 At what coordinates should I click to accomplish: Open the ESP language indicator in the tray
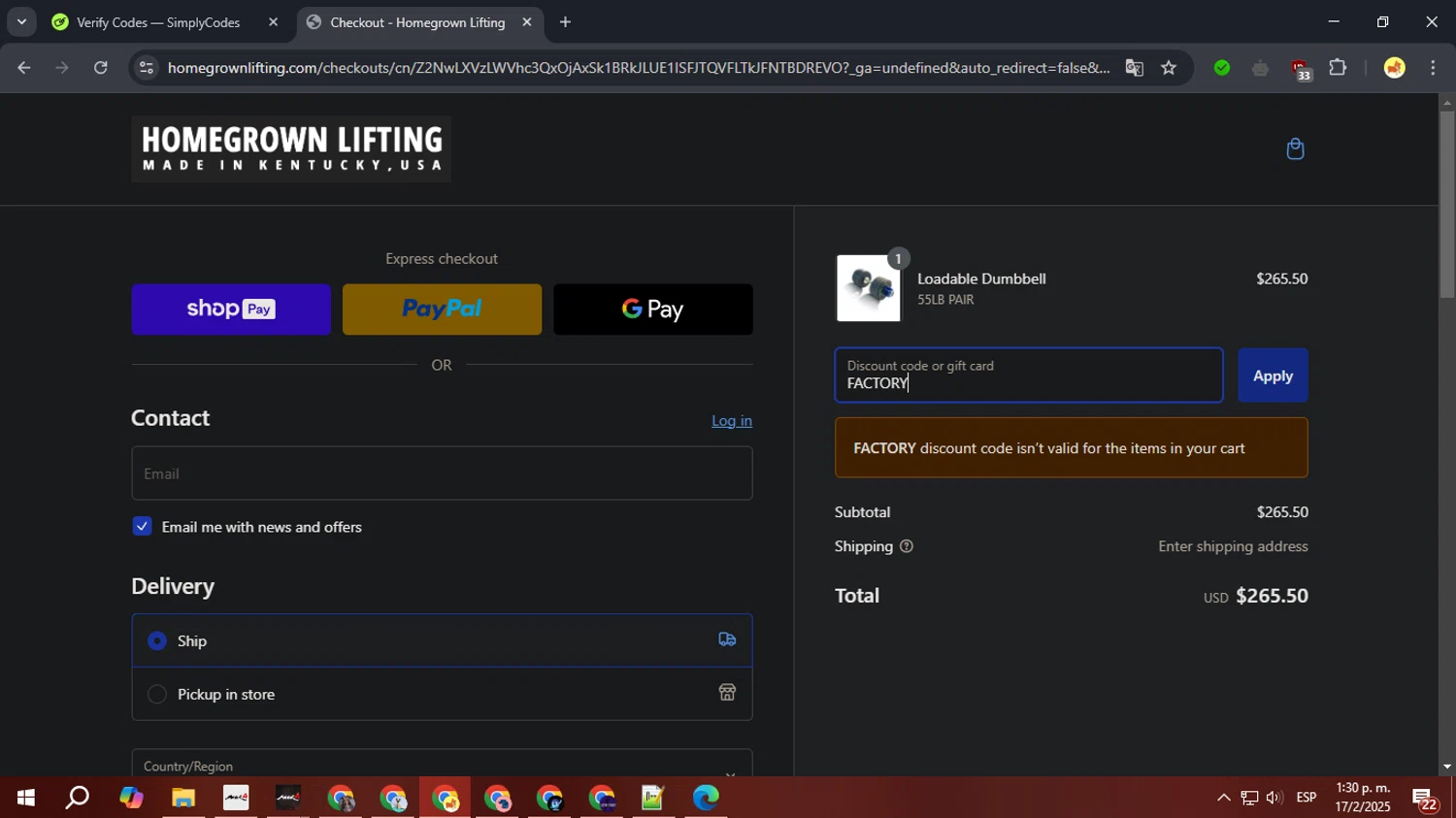click(x=1307, y=798)
